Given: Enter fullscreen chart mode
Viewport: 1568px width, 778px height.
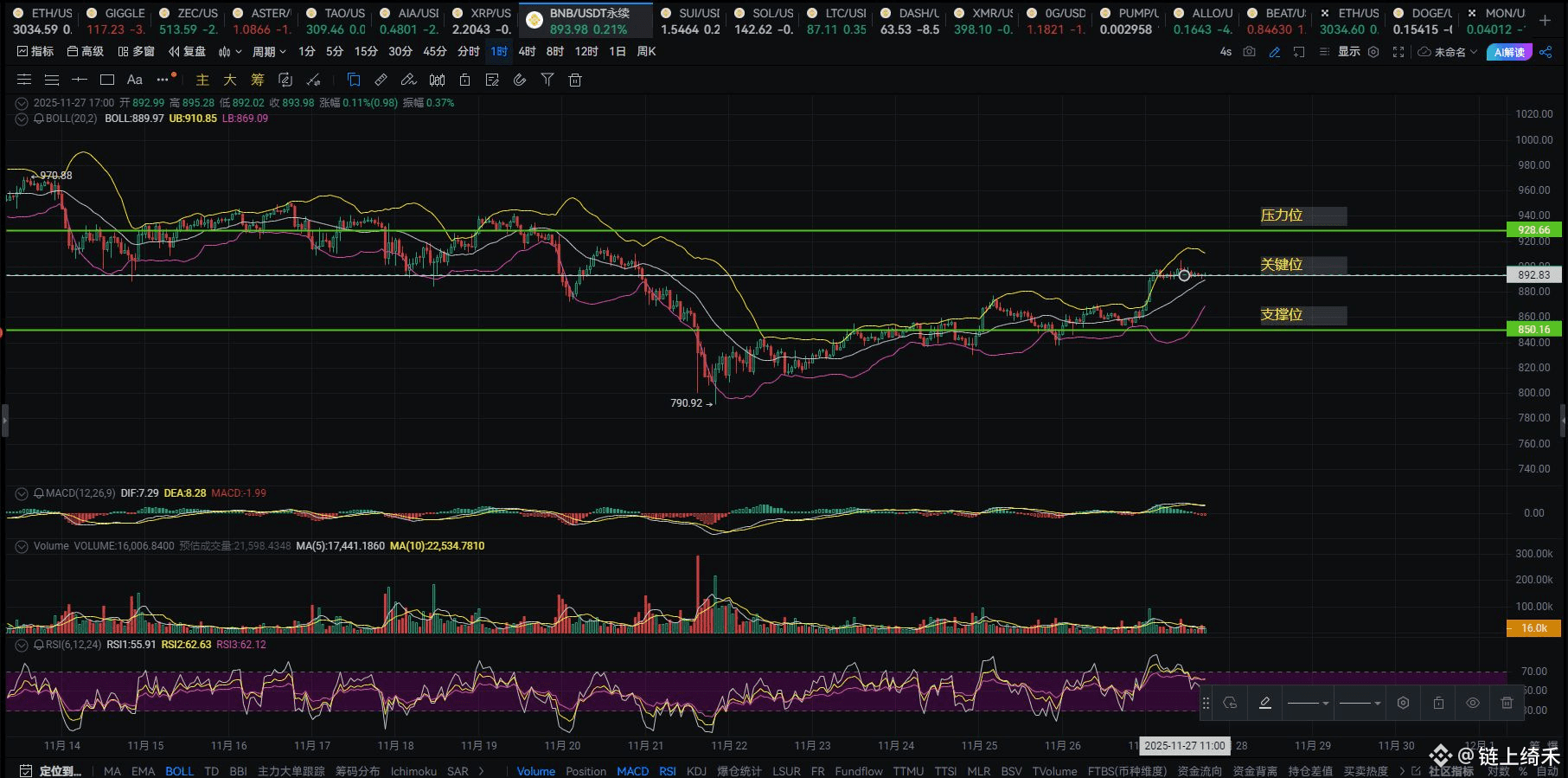Looking at the screenshot, I should pos(1398,52).
